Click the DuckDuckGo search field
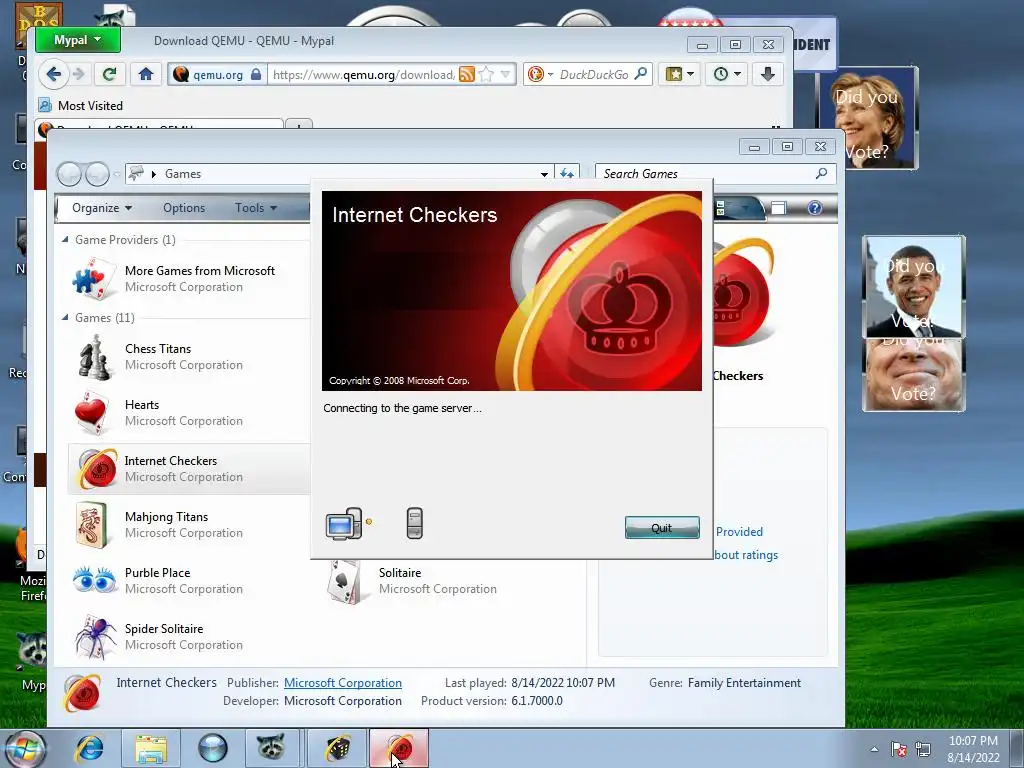 [x=594, y=74]
